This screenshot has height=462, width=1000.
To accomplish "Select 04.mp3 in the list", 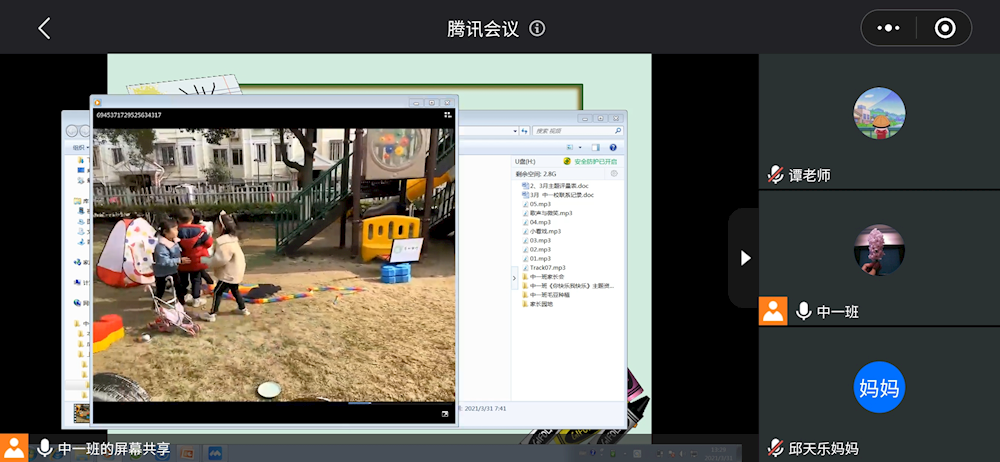I will tap(536, 222).
